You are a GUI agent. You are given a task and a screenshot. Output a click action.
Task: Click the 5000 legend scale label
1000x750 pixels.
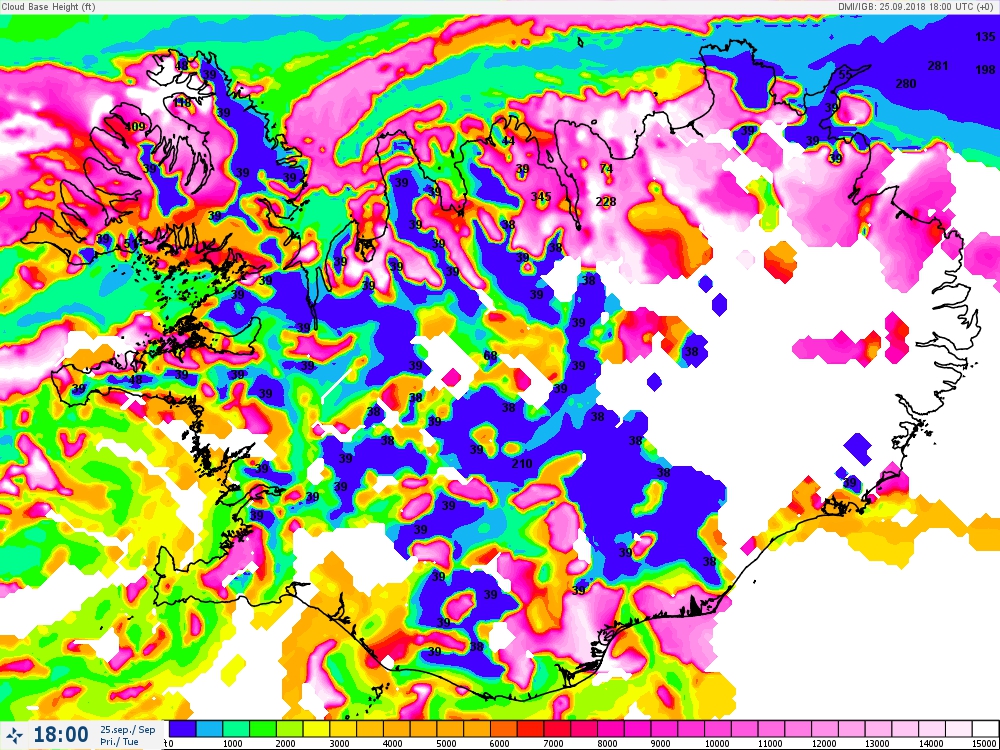pyautogui.click(x=446, y=744)
